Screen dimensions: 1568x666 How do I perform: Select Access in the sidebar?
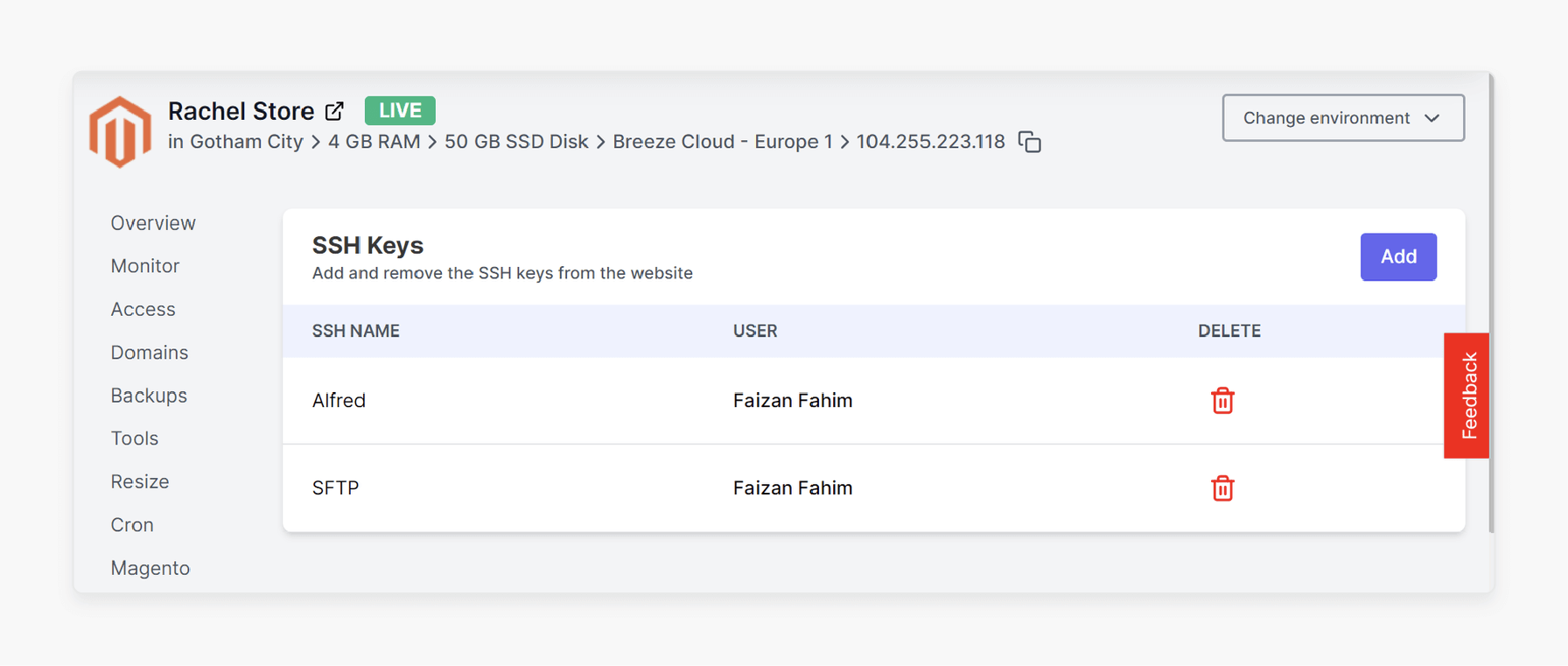[143, 310]
